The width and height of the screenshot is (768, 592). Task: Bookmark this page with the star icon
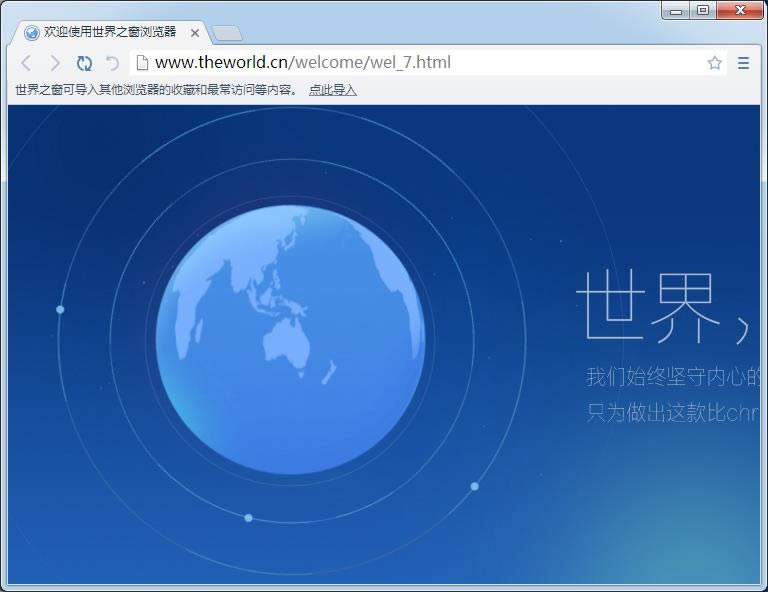pos(714,63)
